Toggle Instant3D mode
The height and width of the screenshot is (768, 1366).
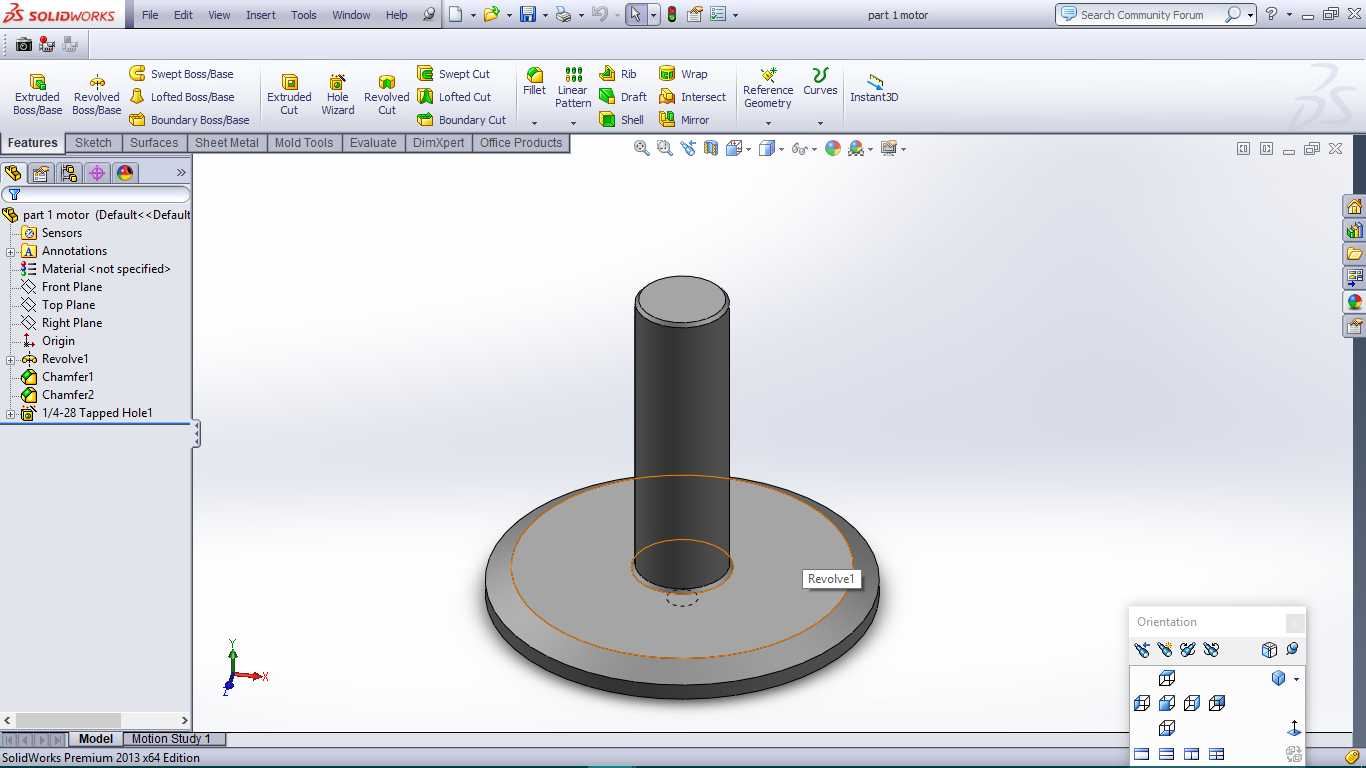coord(874,88)
